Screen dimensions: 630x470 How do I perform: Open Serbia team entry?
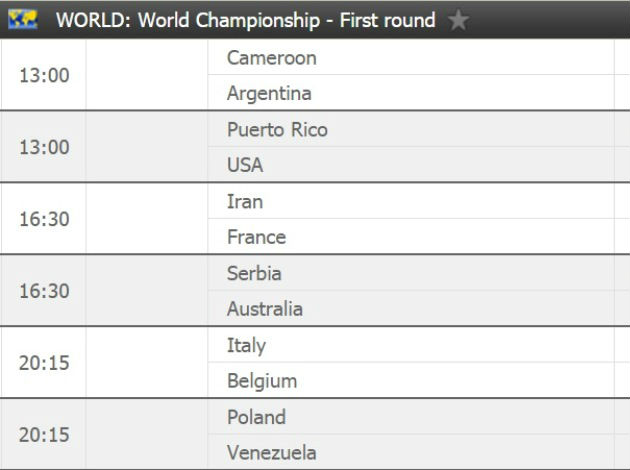pos(254,274)
